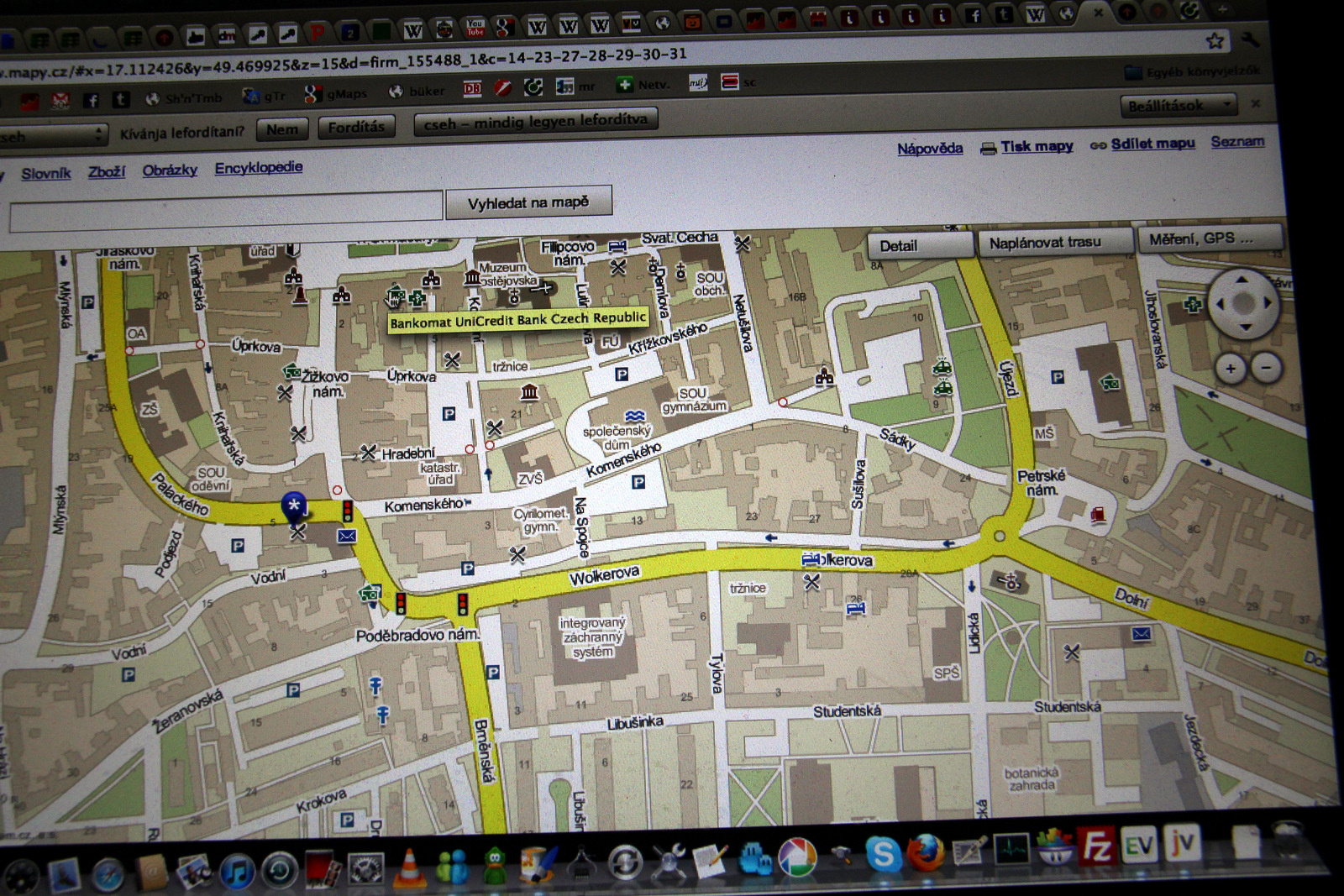This screenshot has width=1344, height=896.
Task: Click the parking icon right of FÚ label
Action: point(622,375)
